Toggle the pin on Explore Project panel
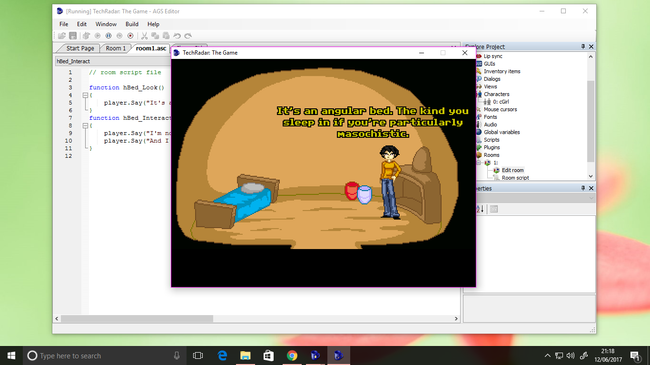The image size is (650, 365). [x=583, y=46]
